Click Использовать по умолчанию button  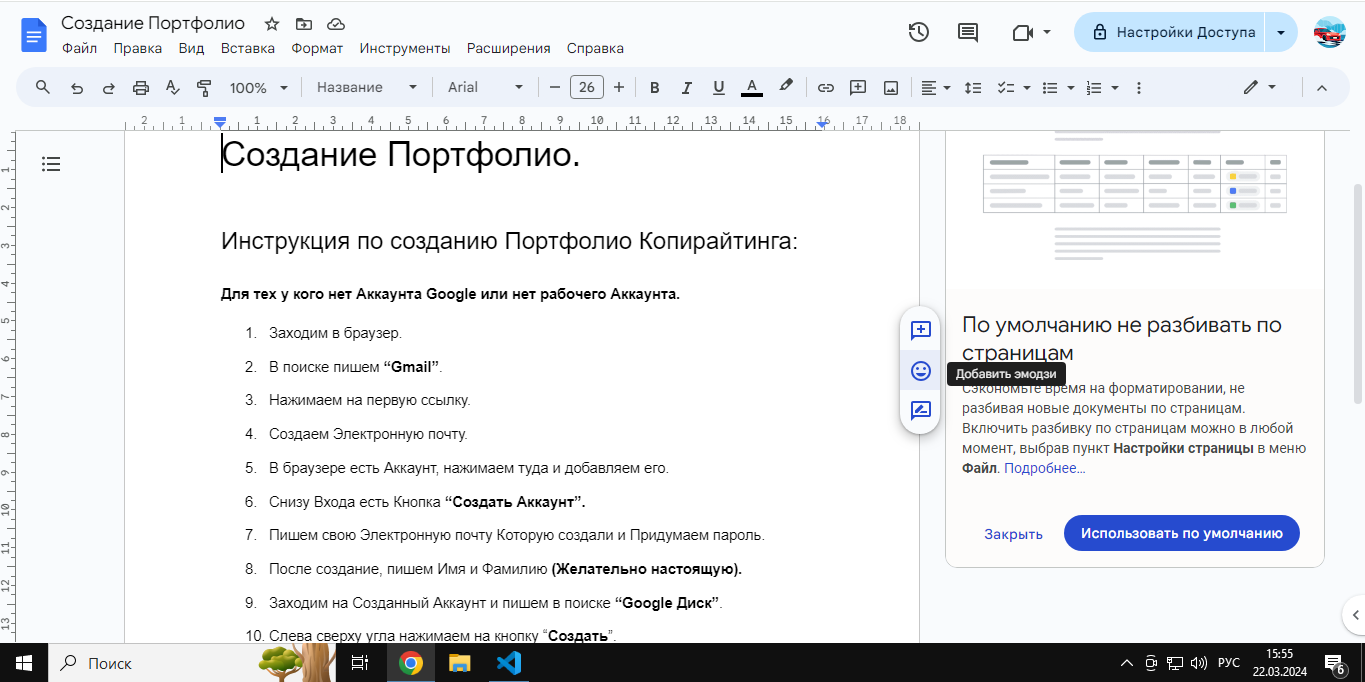pos(1181,533)
